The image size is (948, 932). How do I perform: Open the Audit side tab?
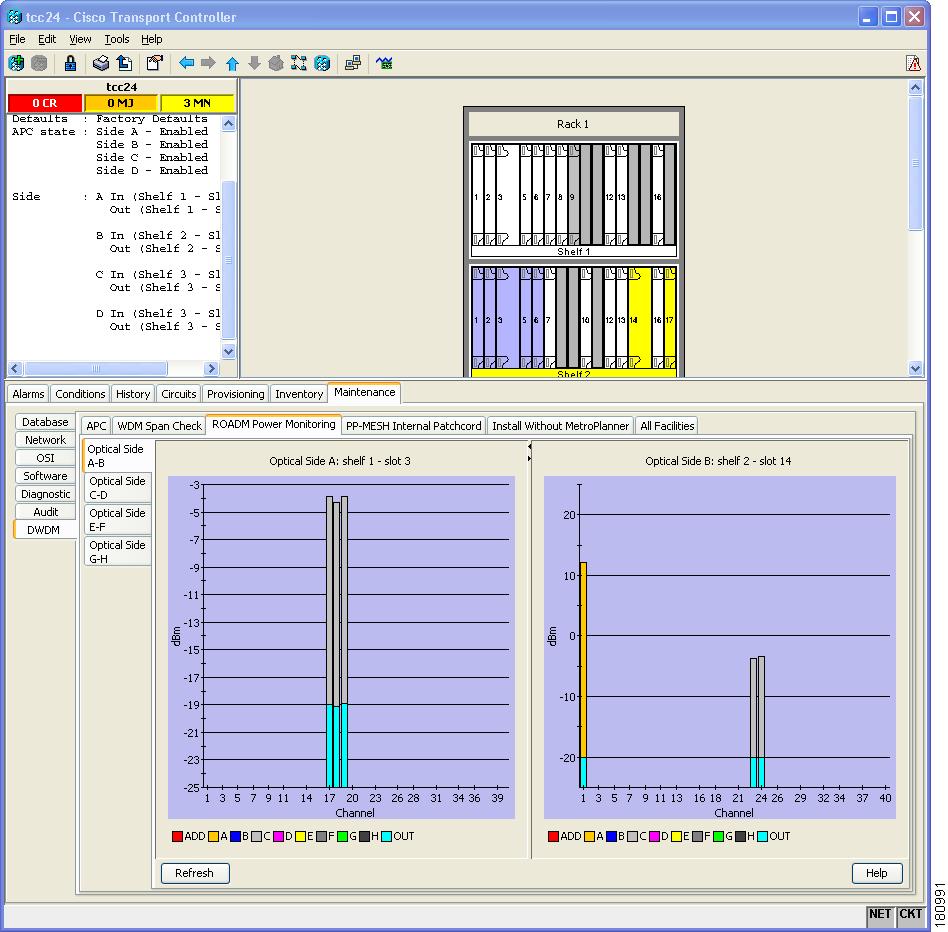(x=45, y=512)
